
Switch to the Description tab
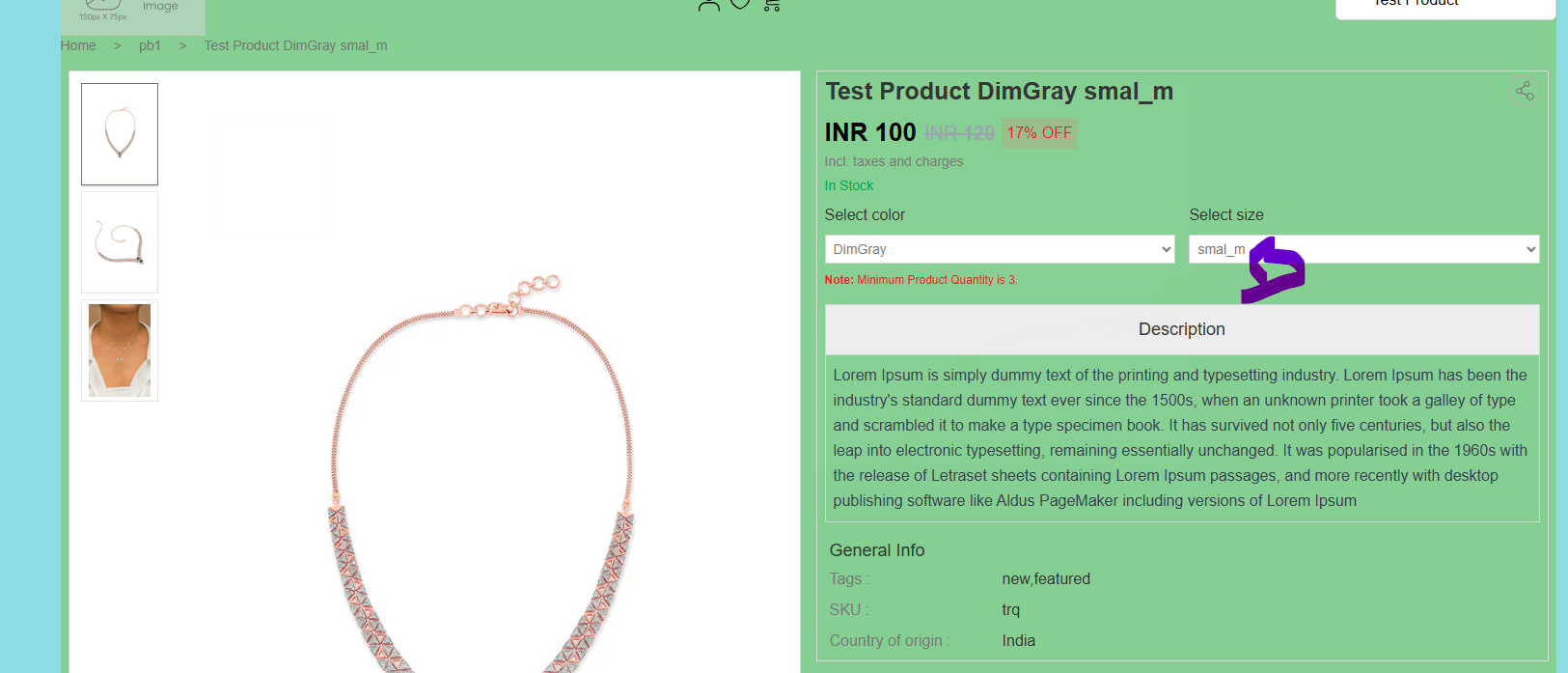[x=1182, y=329]
